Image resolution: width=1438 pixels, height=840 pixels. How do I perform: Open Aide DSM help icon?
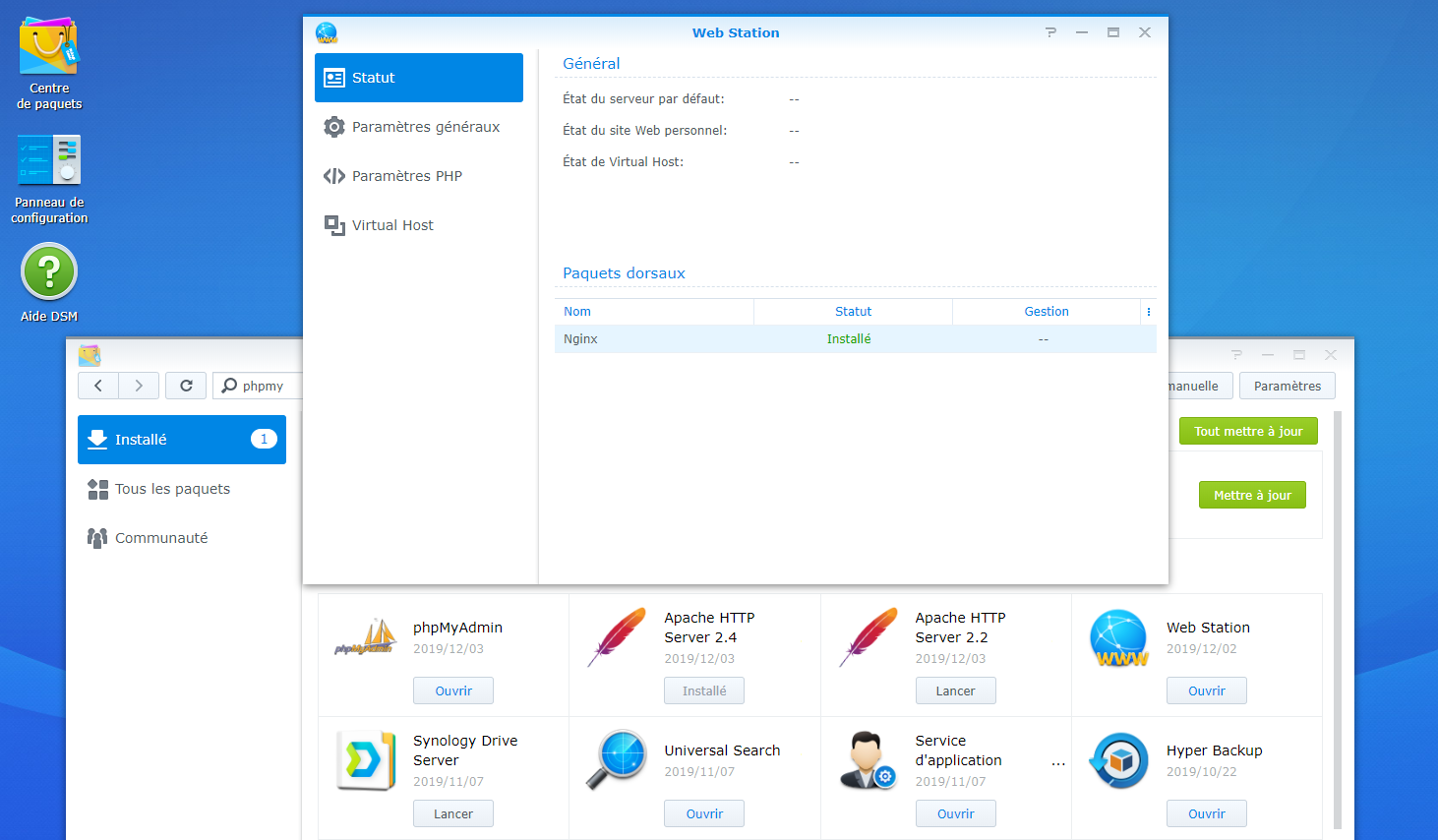49,283
